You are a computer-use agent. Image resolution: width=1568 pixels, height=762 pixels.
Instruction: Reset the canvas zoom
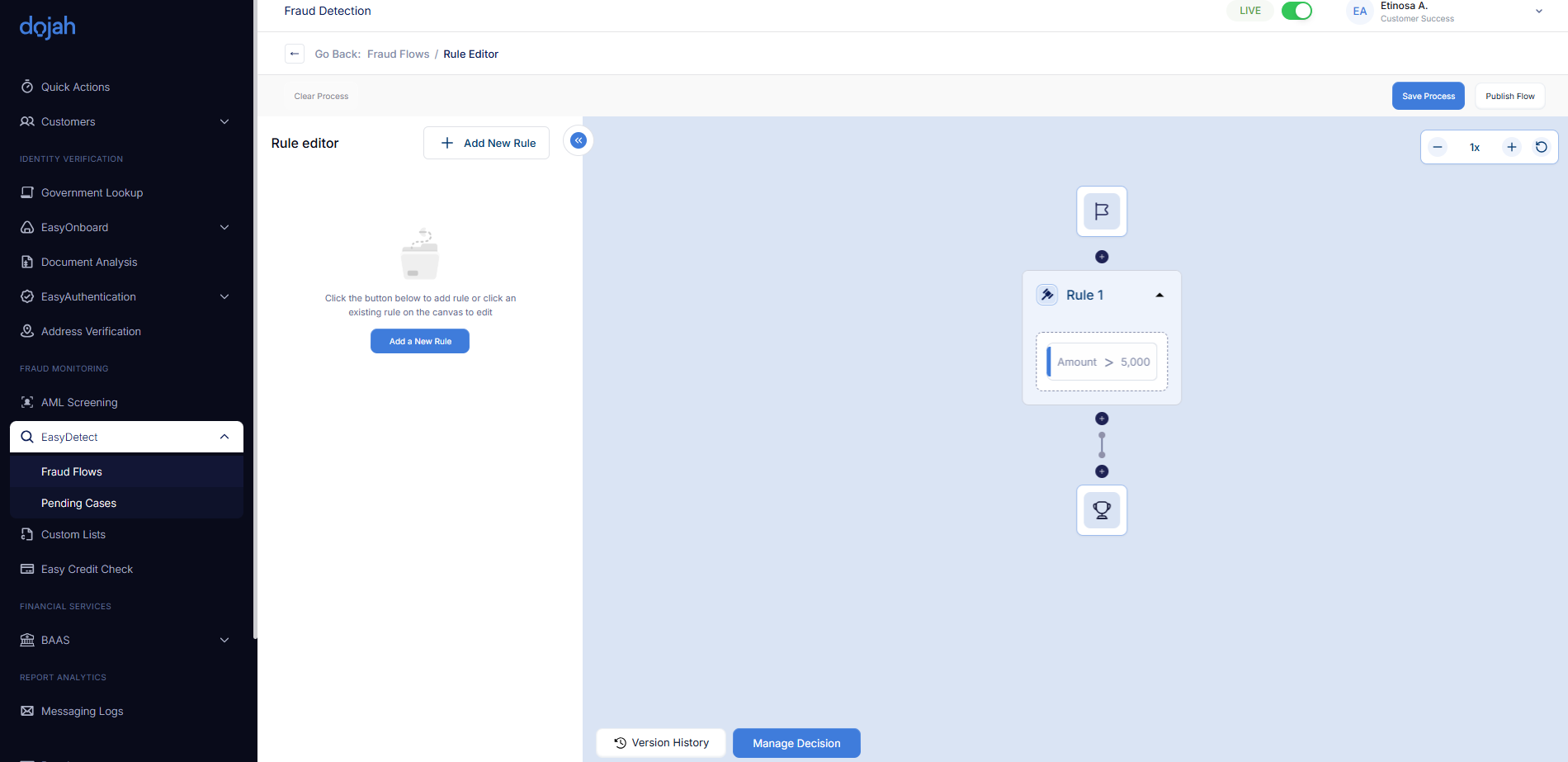point(1542,147)
